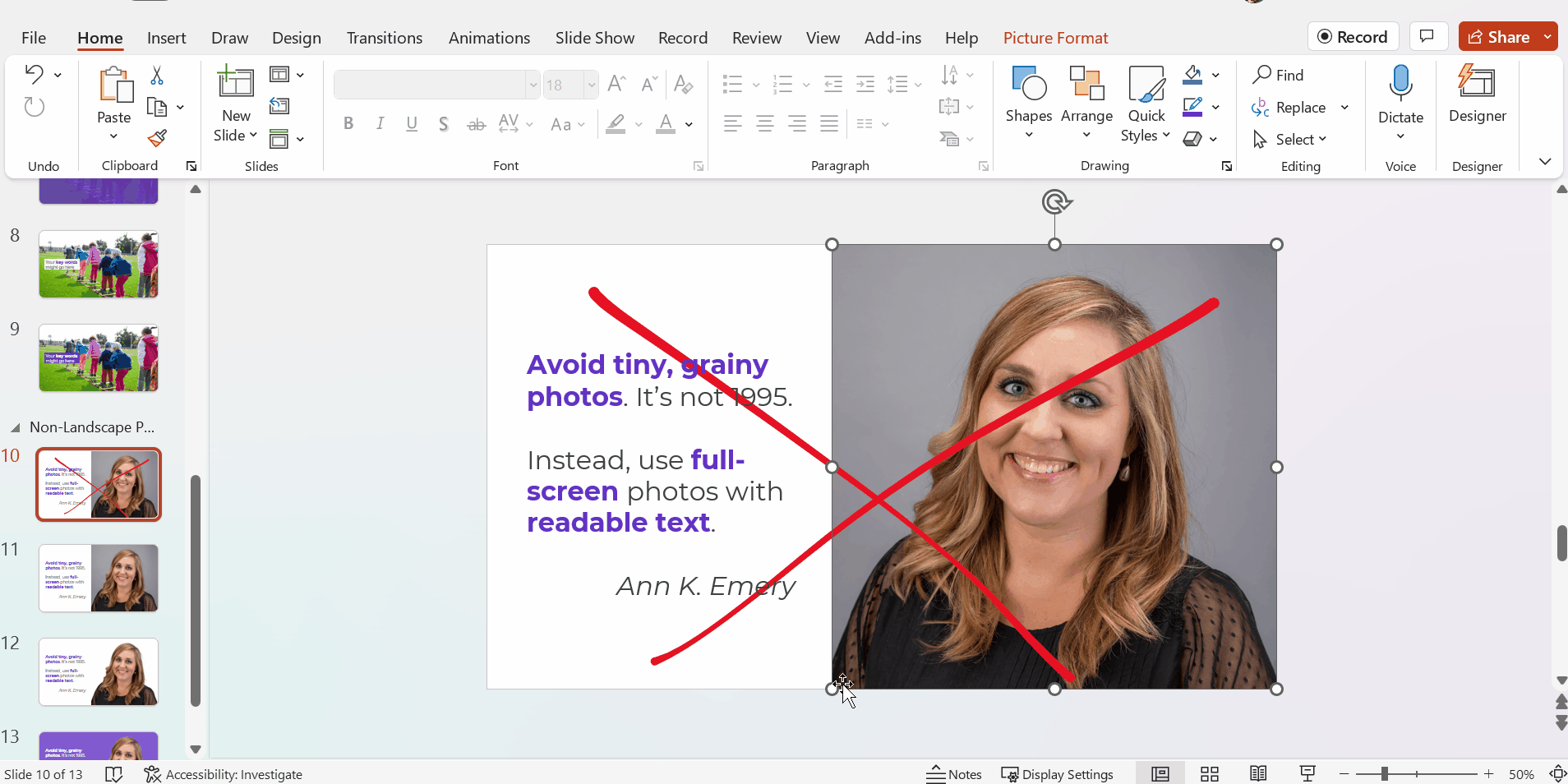1568x784 pixels.
Task: Click the Copy icon in Clipboard
Action: 156,107
